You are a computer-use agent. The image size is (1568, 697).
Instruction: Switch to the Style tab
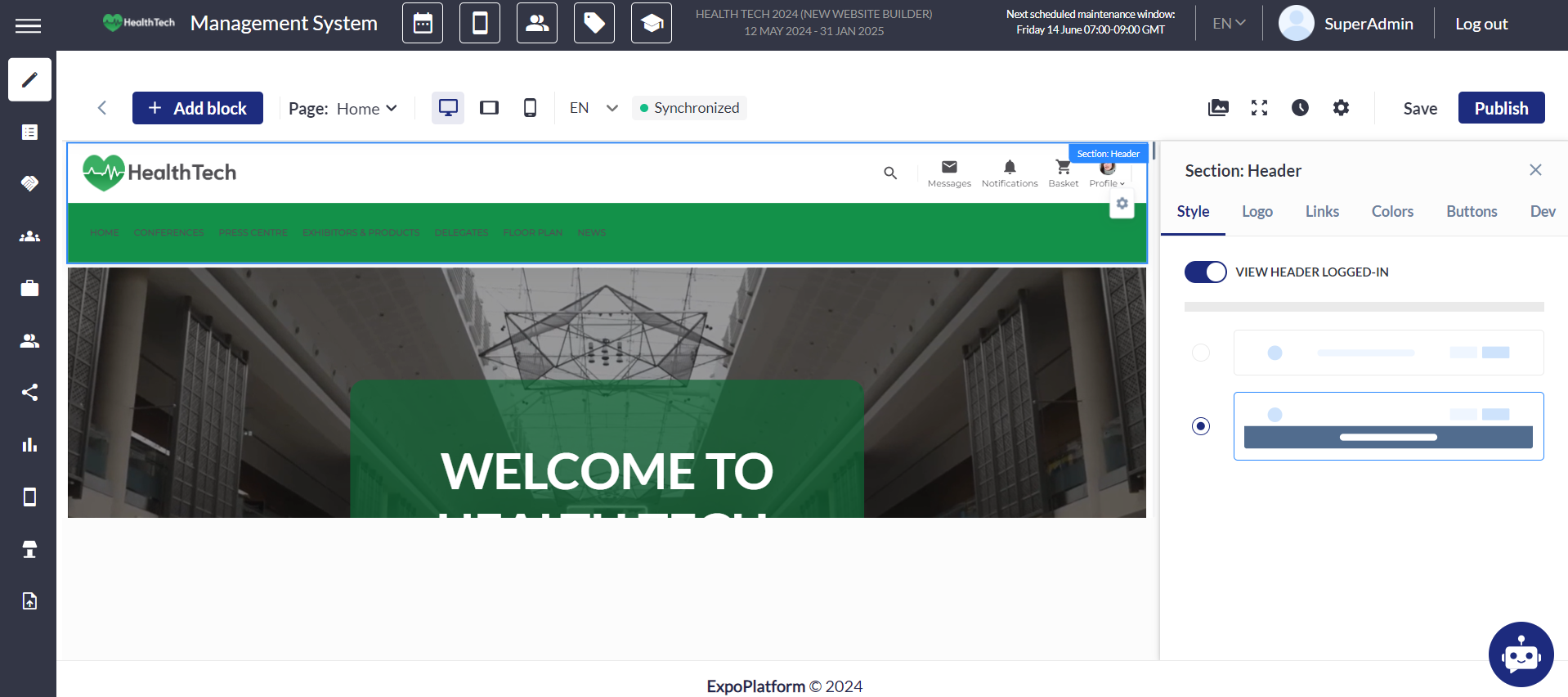[1193, 212]
